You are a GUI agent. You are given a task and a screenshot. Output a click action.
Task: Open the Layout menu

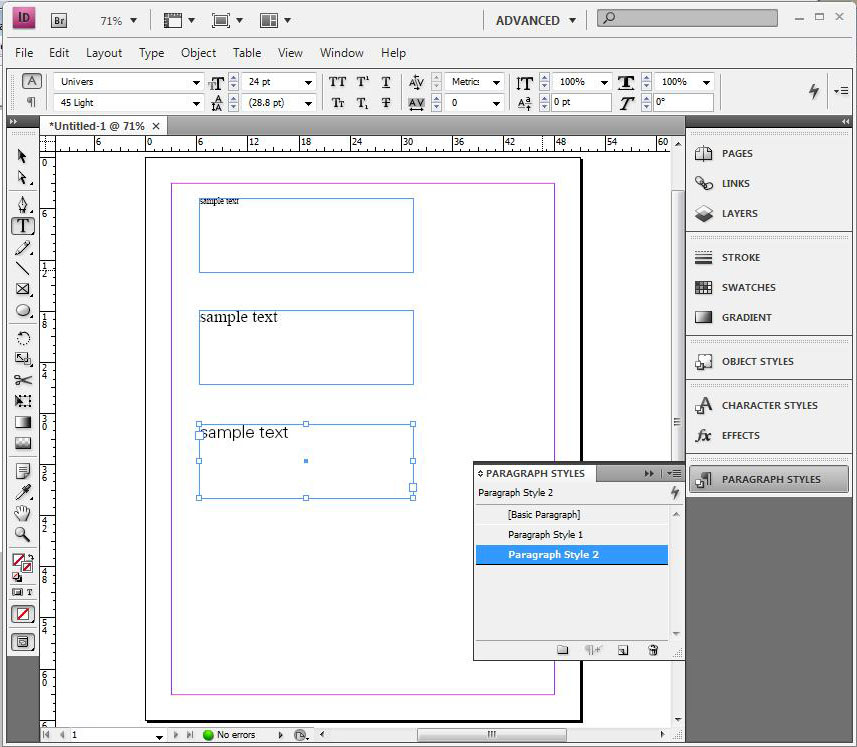(x=104, y=53)
